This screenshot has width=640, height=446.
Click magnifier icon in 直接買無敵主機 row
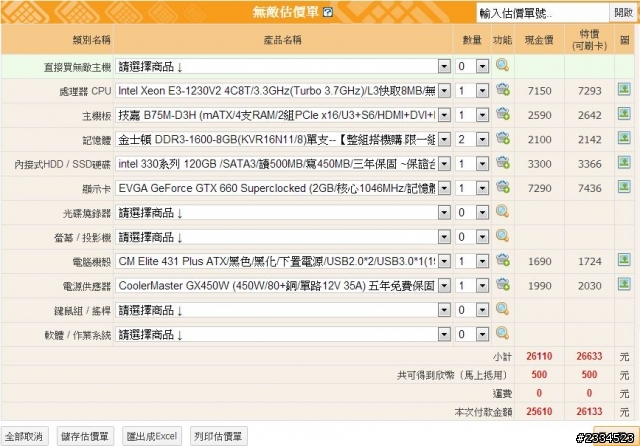(502, 66)
